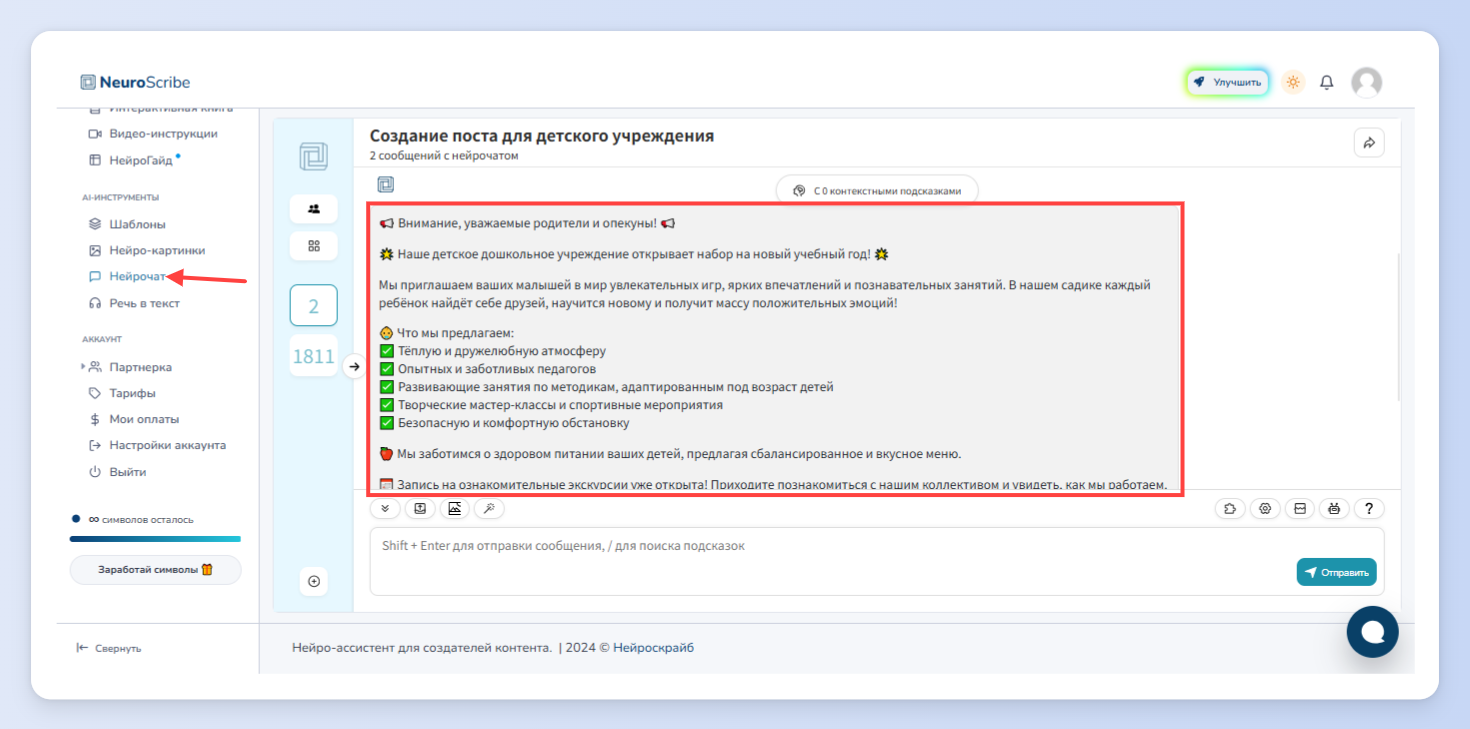Open the user avatar menu
The width and height of the screenshot is (1470, 729).
point(1366,82)
